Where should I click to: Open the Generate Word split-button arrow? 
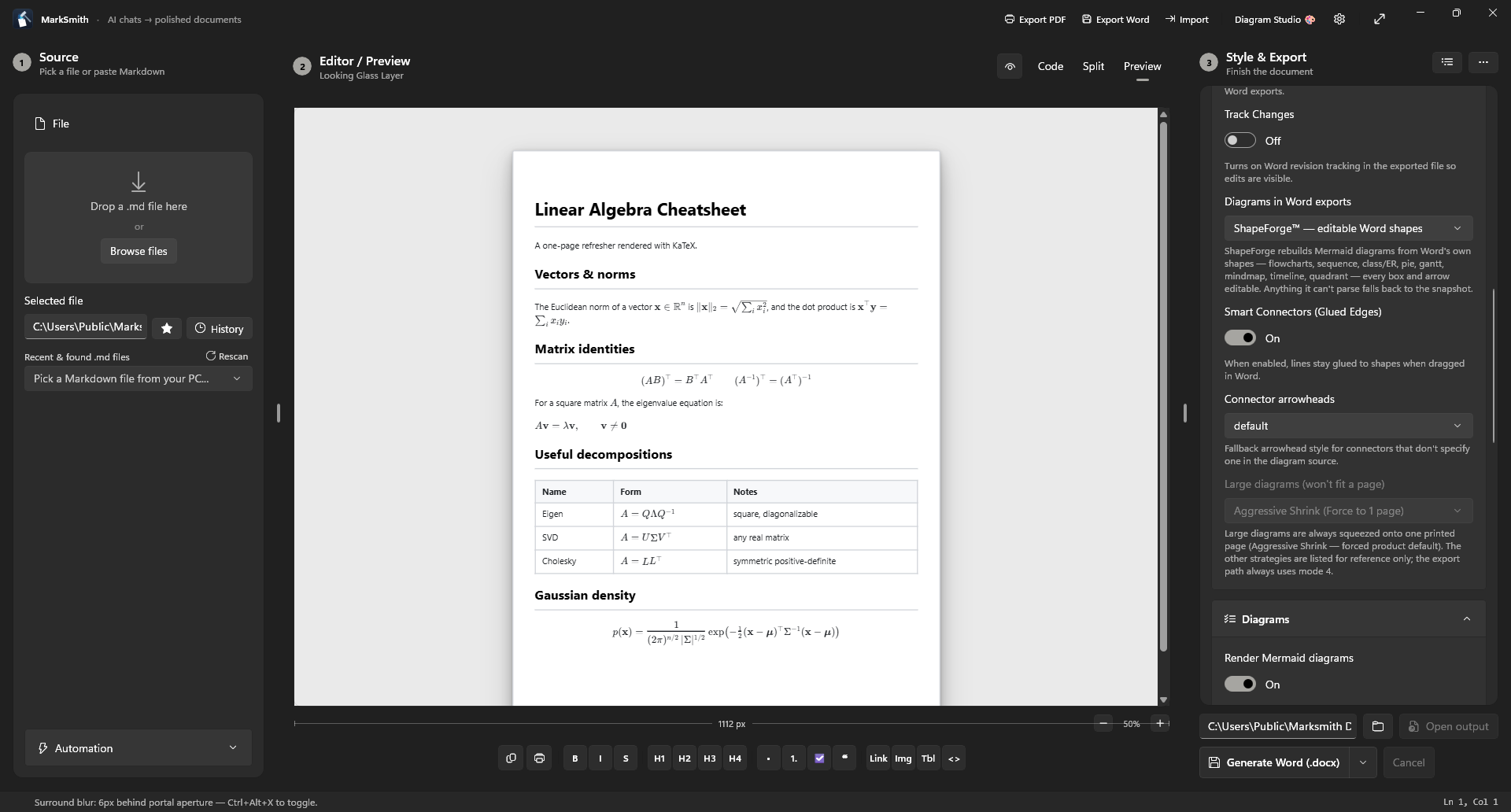(x=1362, y=762)
